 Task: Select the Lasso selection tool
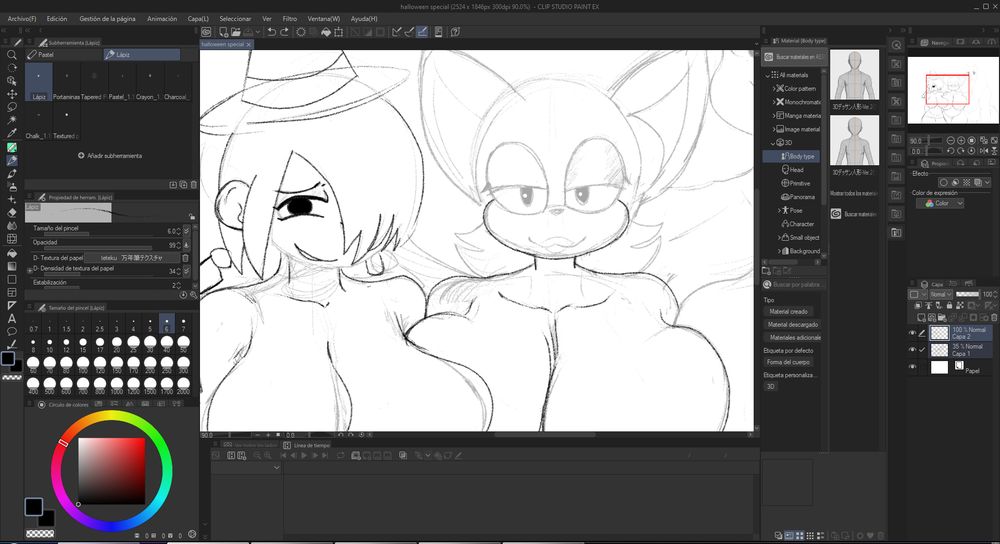click(11, 107)
